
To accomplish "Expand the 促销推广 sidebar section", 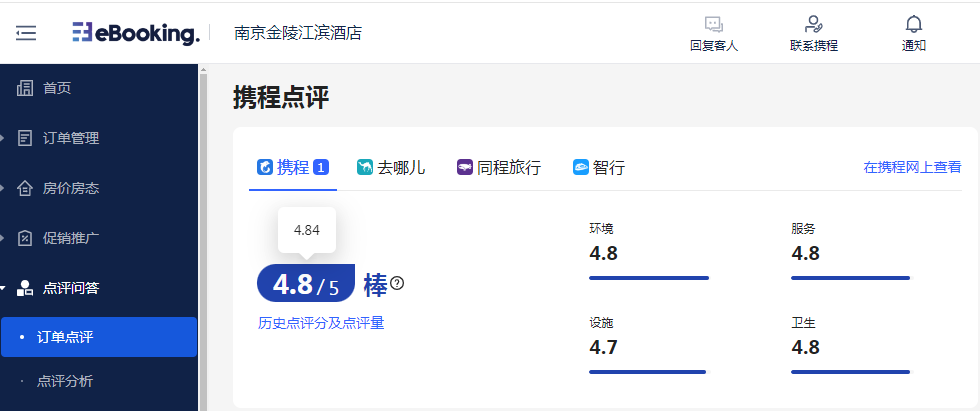I will pyautogui.click(x=70, y=238).
